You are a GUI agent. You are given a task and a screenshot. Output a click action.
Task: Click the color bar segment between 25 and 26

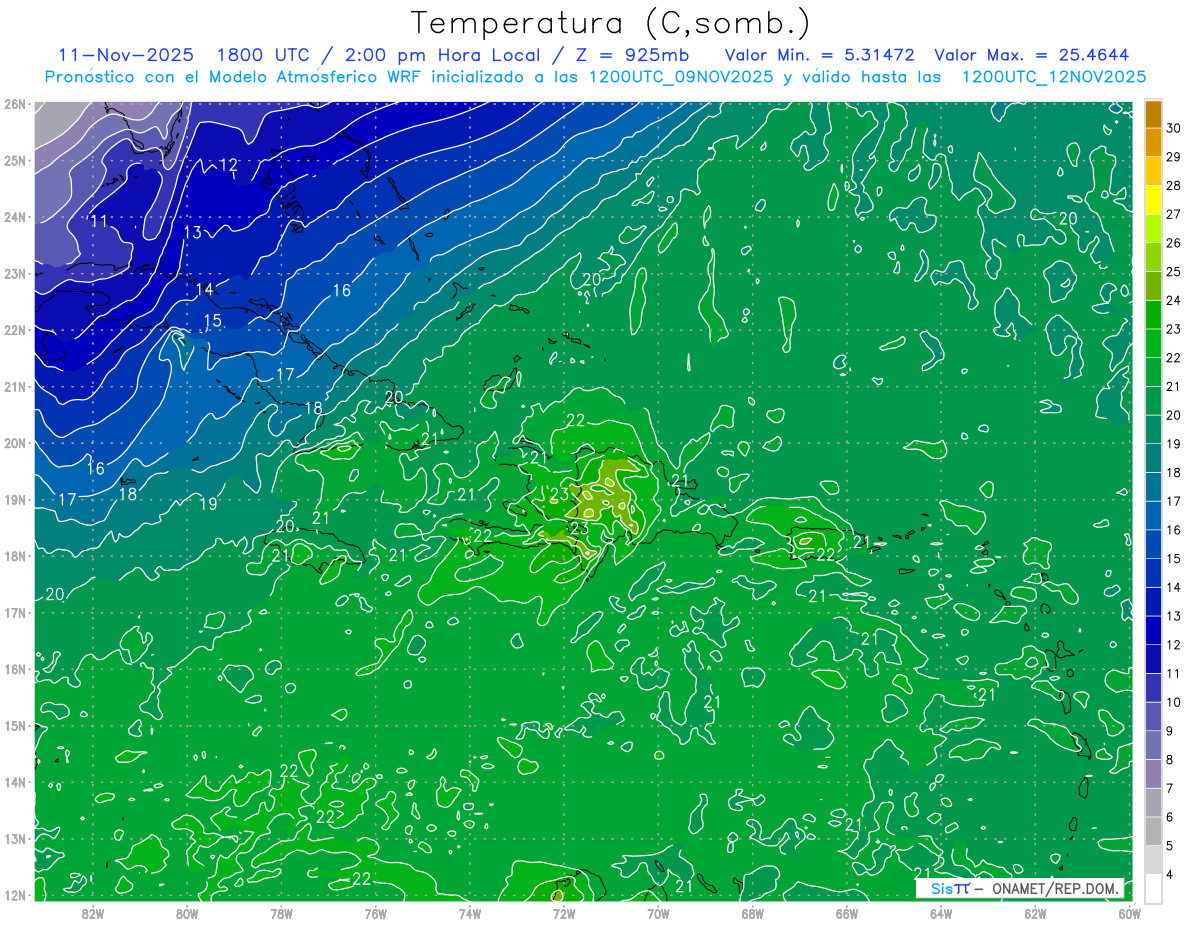[x=1153, y=257]
